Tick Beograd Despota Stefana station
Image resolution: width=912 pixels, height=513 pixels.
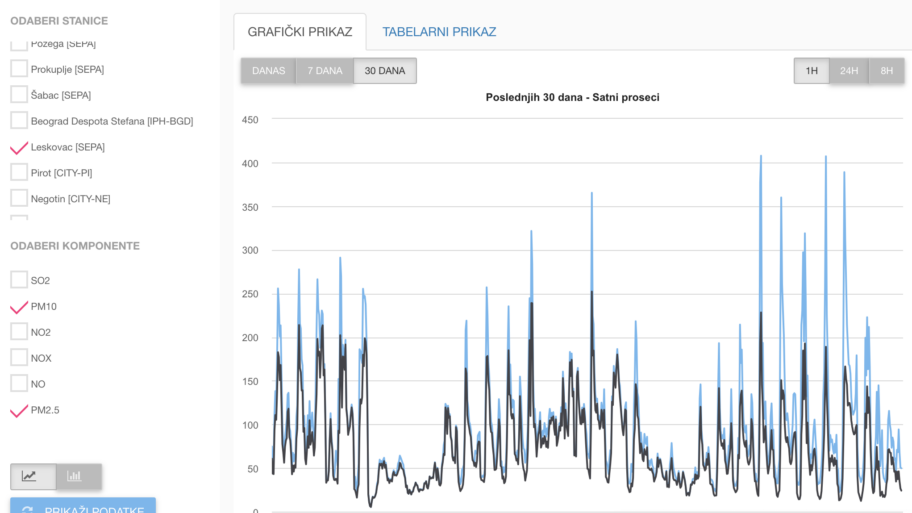point(19,121)
